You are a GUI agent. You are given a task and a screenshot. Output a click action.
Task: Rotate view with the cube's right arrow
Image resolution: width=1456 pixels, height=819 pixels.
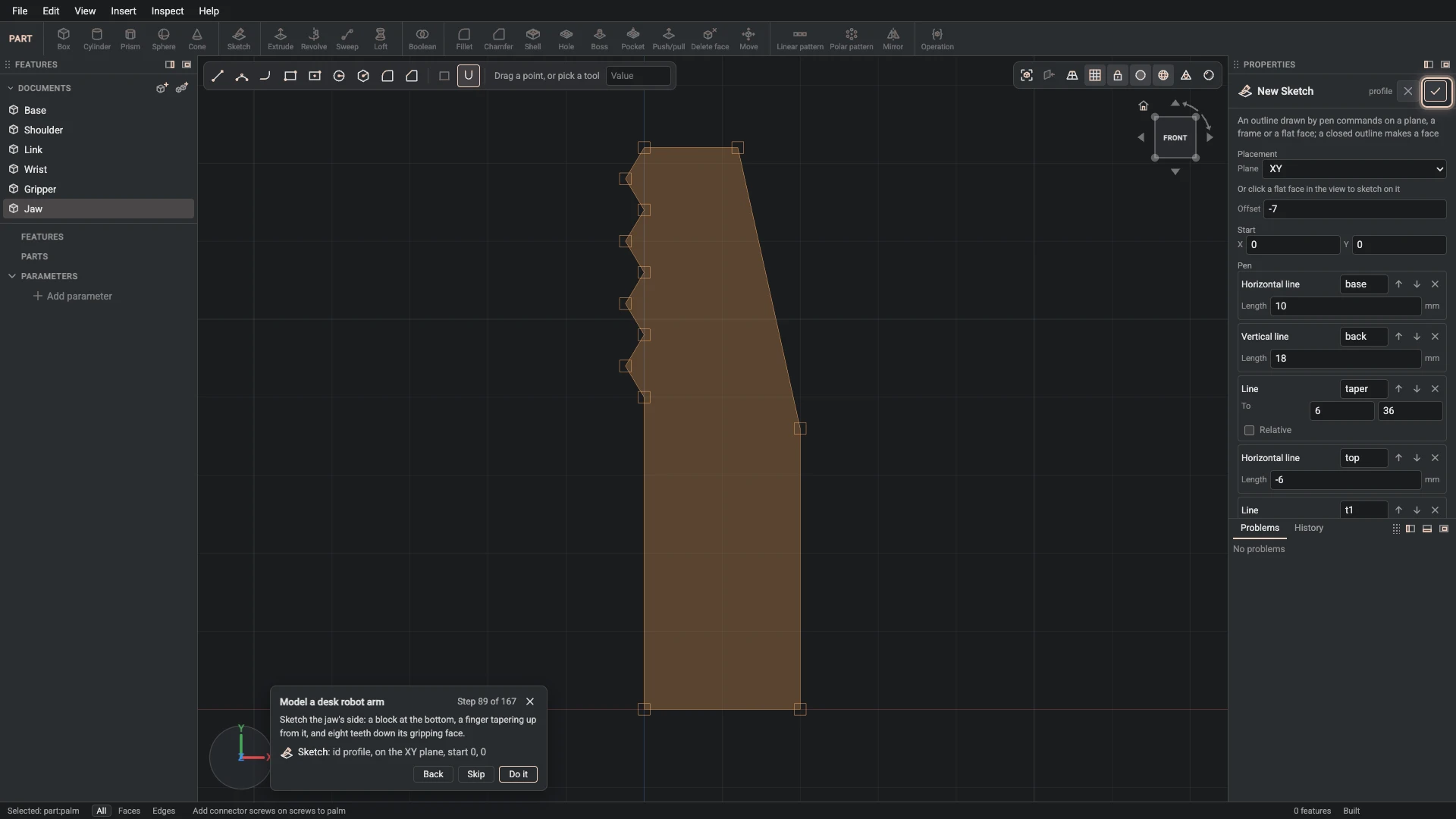point(1210,138)
